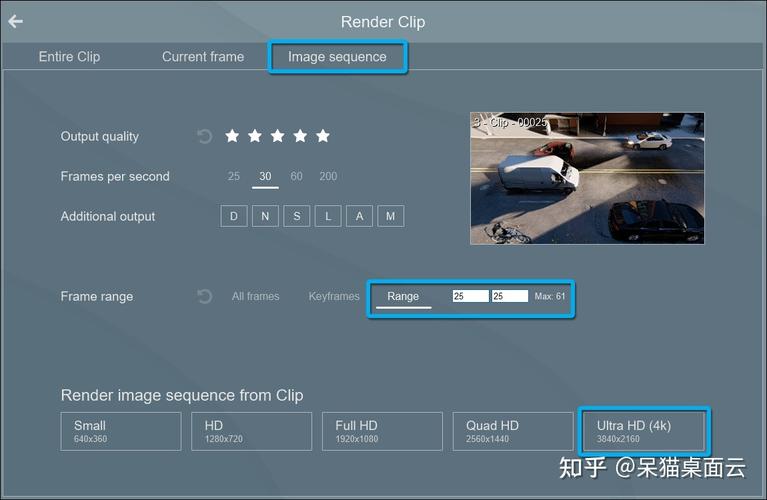
Task: Select 30 frames per second
Action: [x=265, y=176]
